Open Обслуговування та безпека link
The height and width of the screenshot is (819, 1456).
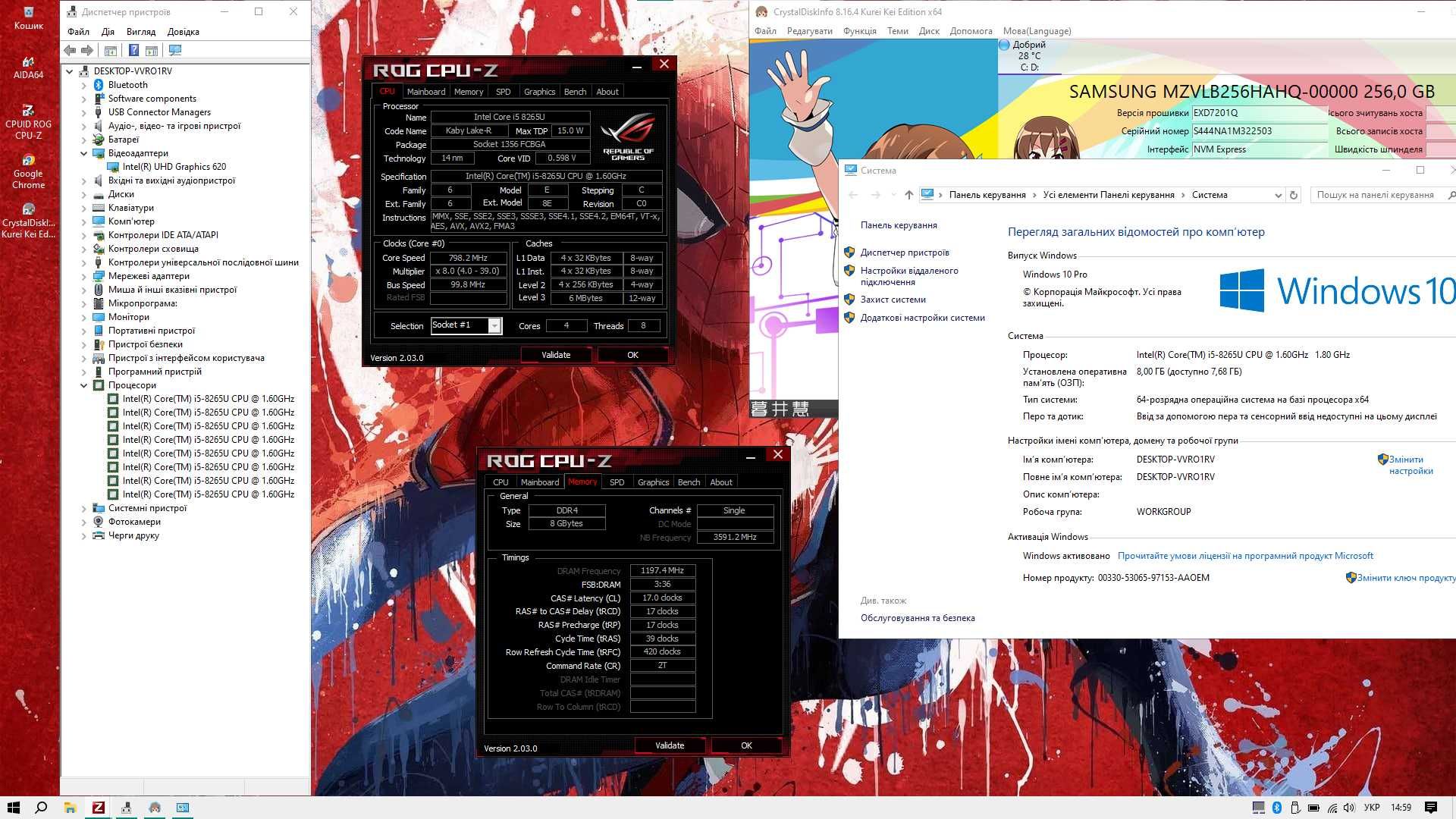click(918, 618)
